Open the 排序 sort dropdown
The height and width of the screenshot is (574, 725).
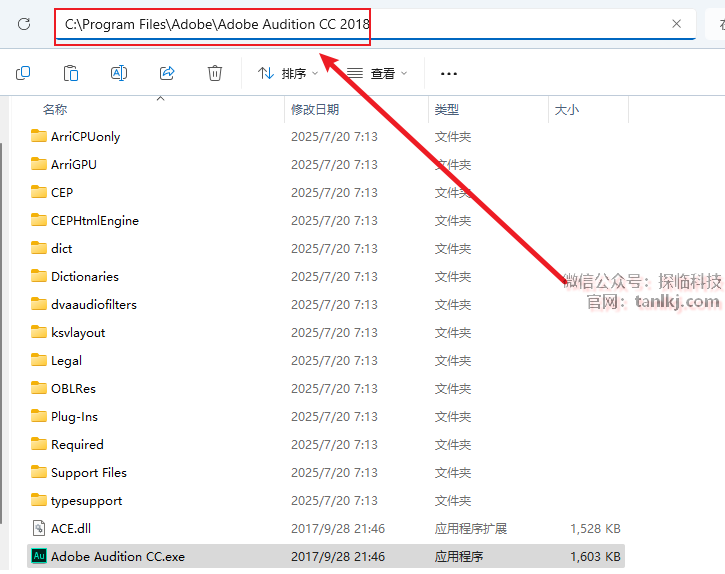[288, 73]
